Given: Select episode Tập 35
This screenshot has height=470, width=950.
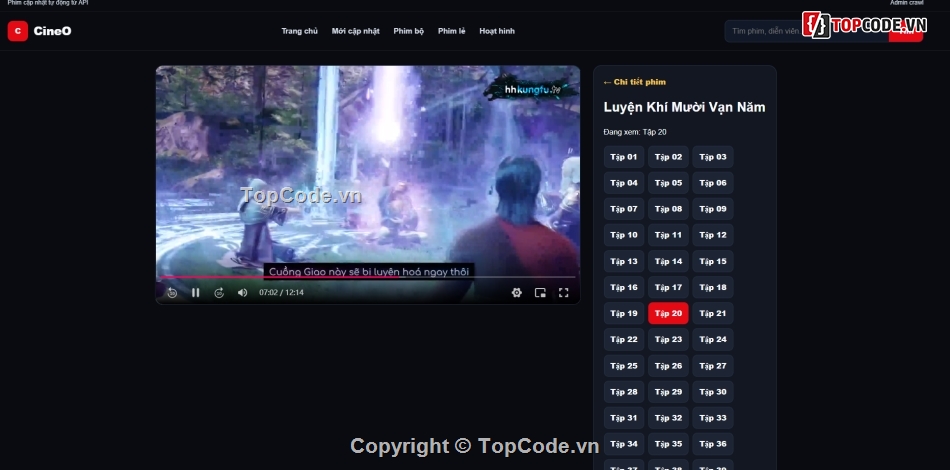Looking at the screenshot, I should point(668,444).
